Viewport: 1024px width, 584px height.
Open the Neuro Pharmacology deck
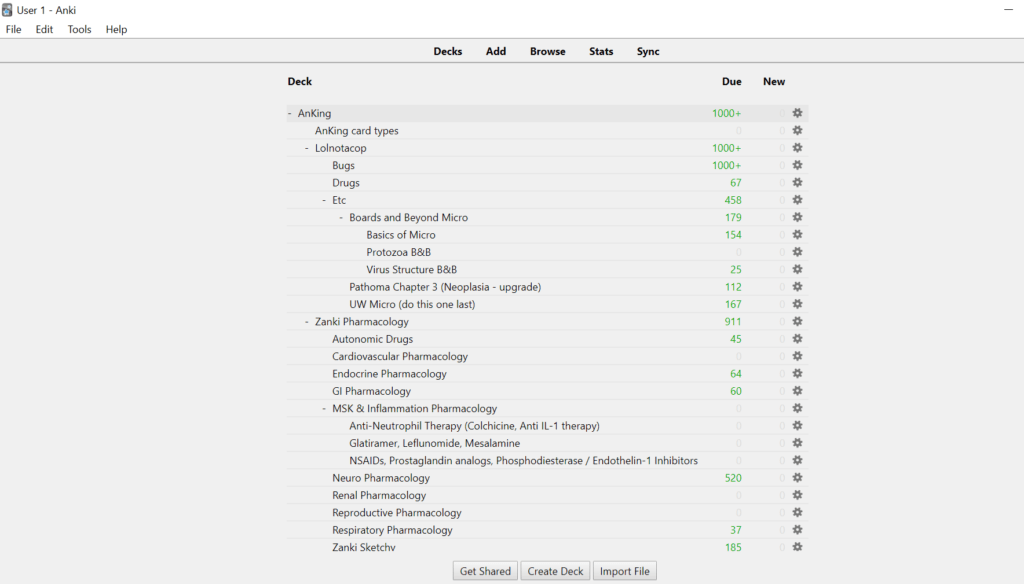click(381, 478)
